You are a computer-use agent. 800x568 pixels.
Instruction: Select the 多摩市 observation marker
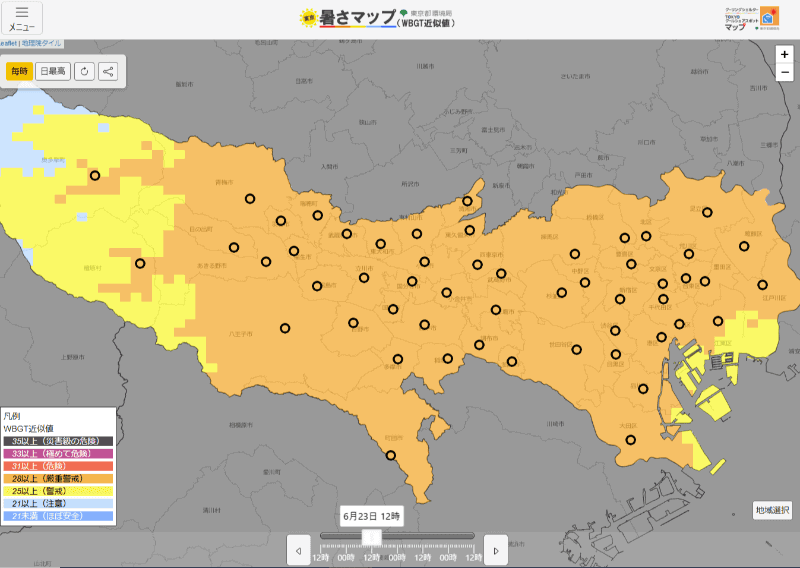tap(398, 359)
